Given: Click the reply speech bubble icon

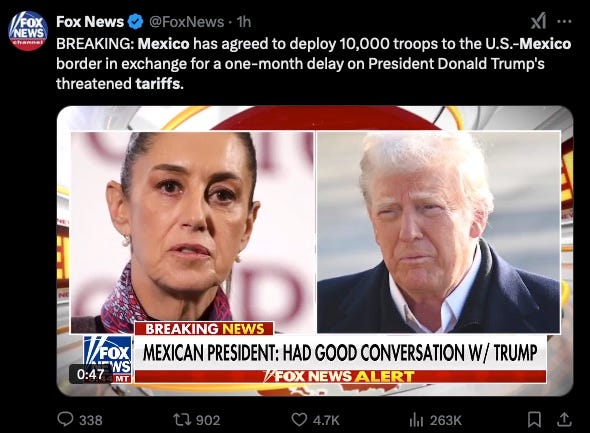Looking at the screenshot, I should pyautogui.click(x=65, y=419).
